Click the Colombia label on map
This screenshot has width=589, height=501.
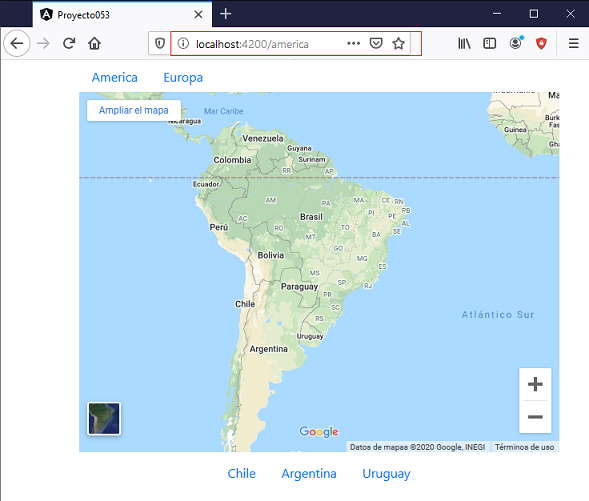[x=232, y=160]
